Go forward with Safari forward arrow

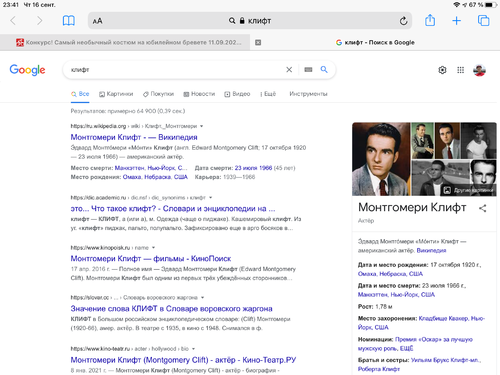(40, 21)
